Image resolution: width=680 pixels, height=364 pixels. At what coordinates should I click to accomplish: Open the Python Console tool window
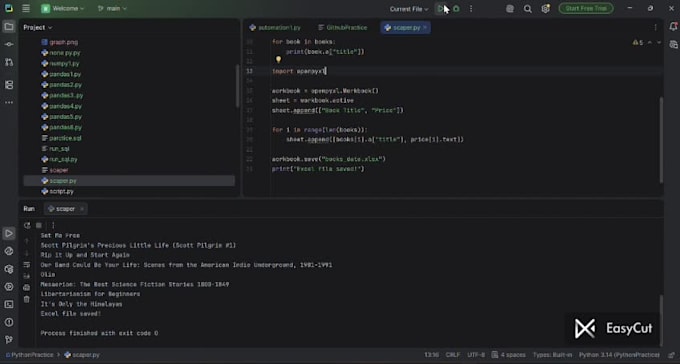pos(9,251)
